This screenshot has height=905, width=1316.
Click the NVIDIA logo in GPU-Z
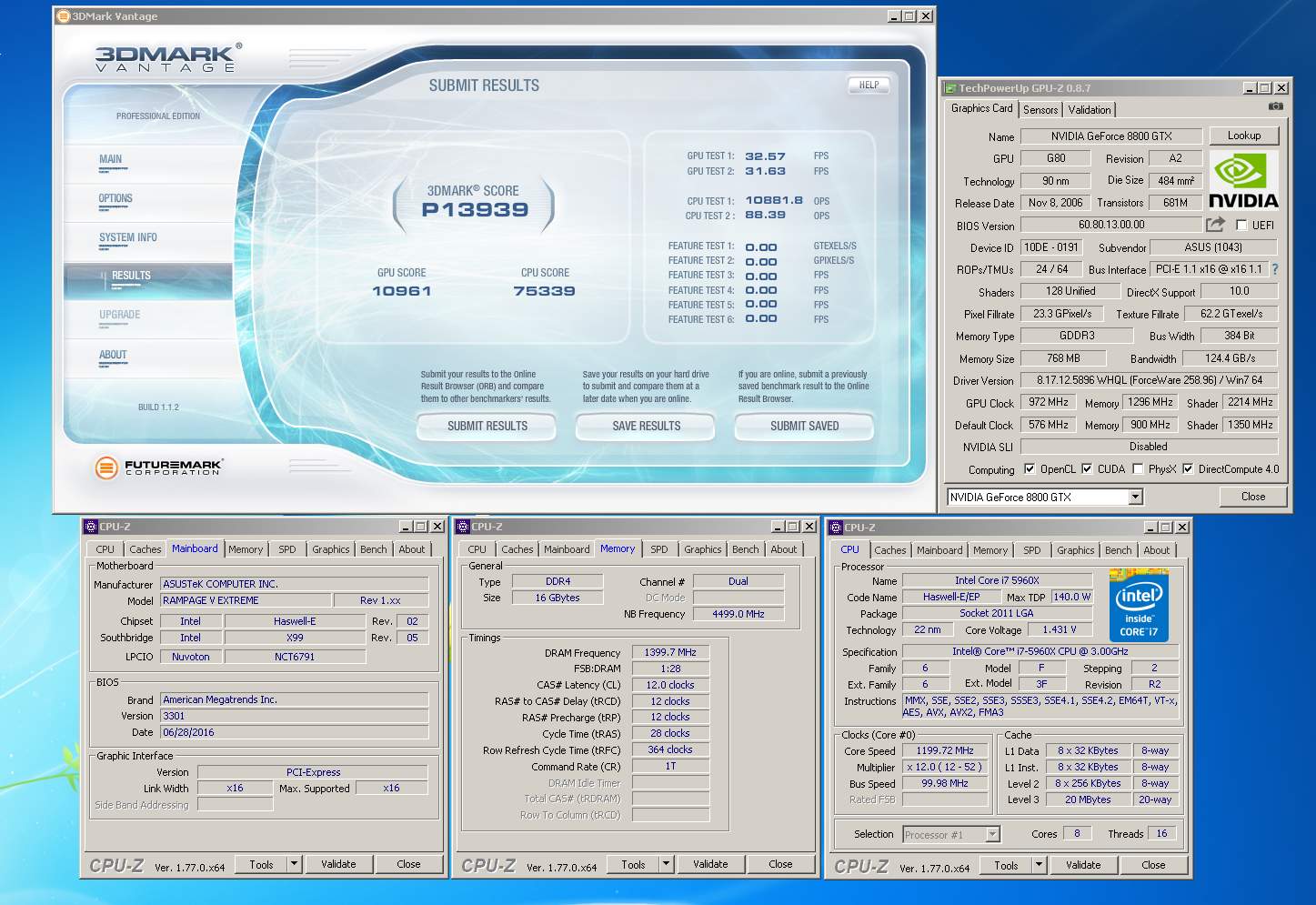click(1242, 180)
